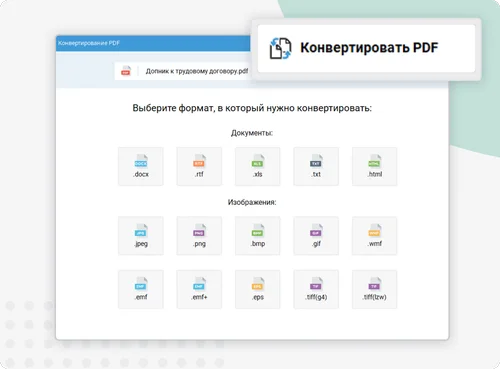
Task: Convert to .txt plain text
Action: click(316, 166)
